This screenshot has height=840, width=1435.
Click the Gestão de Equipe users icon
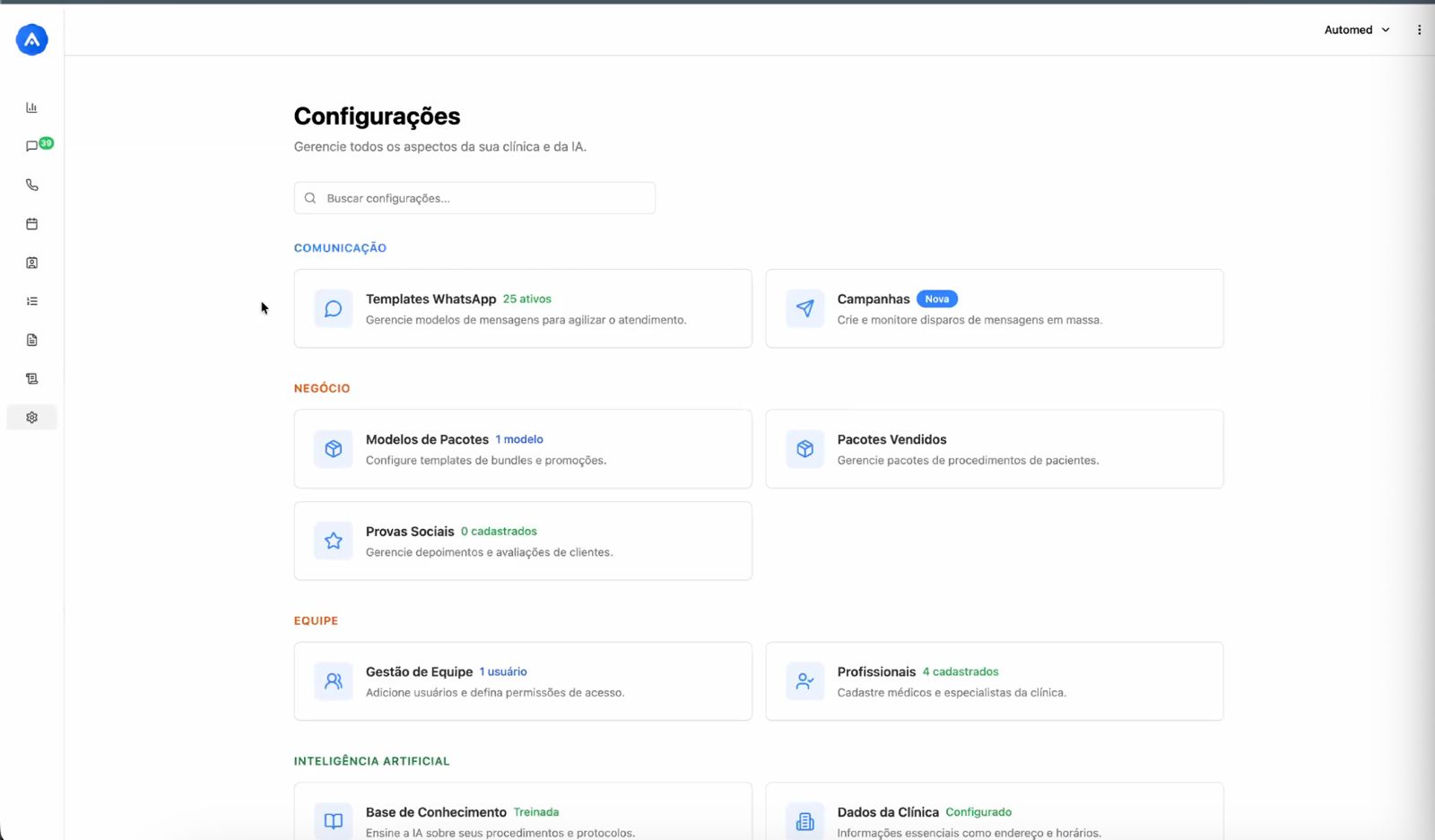(x=334, y=681)
